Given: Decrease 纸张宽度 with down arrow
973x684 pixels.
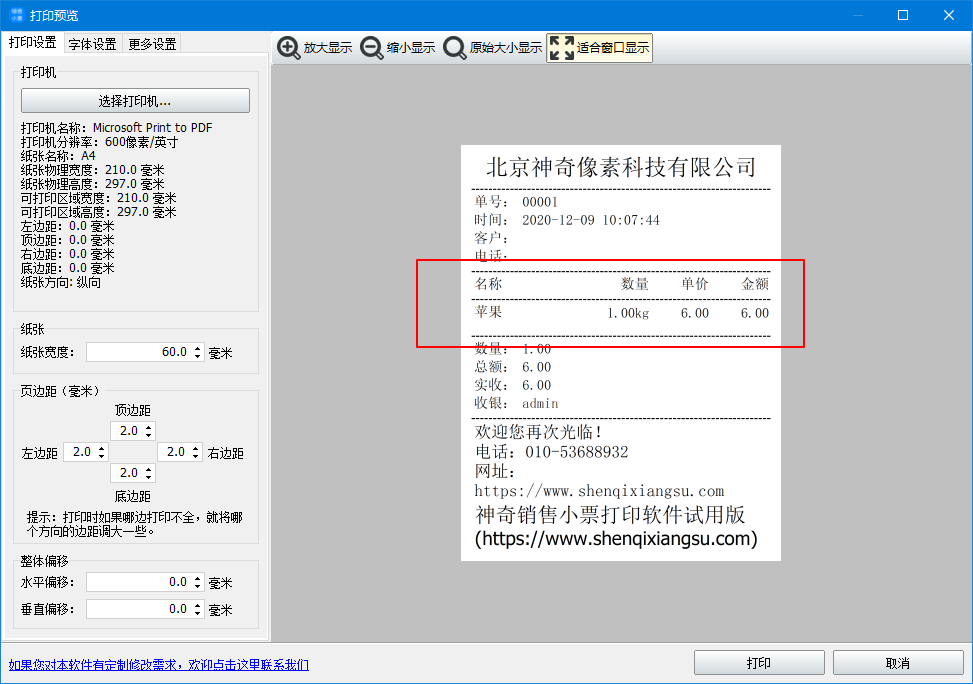Looking at the screenshot, I should point(197,356).
